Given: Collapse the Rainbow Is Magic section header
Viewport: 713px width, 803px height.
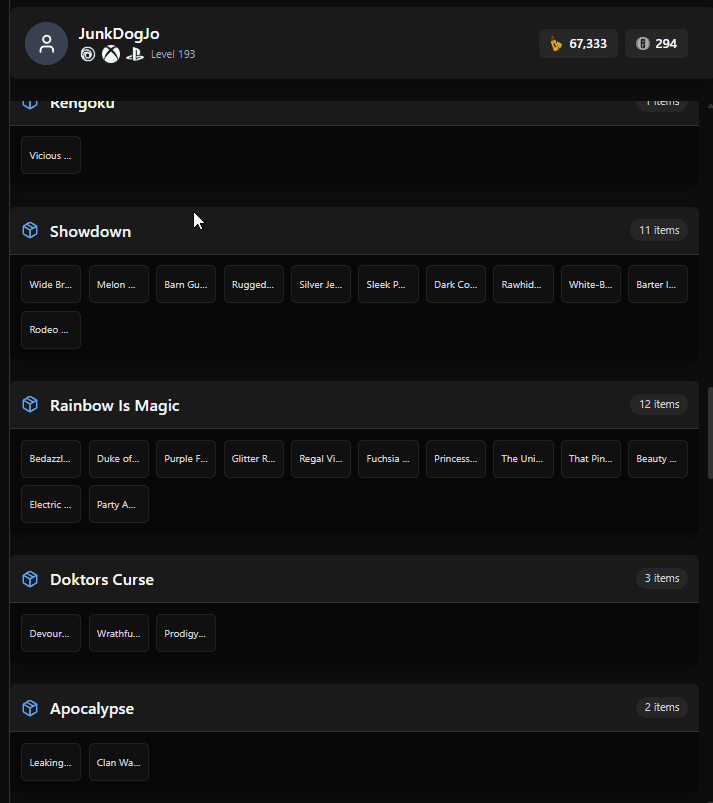Looking at the screenshot, I should pos(354,405).
